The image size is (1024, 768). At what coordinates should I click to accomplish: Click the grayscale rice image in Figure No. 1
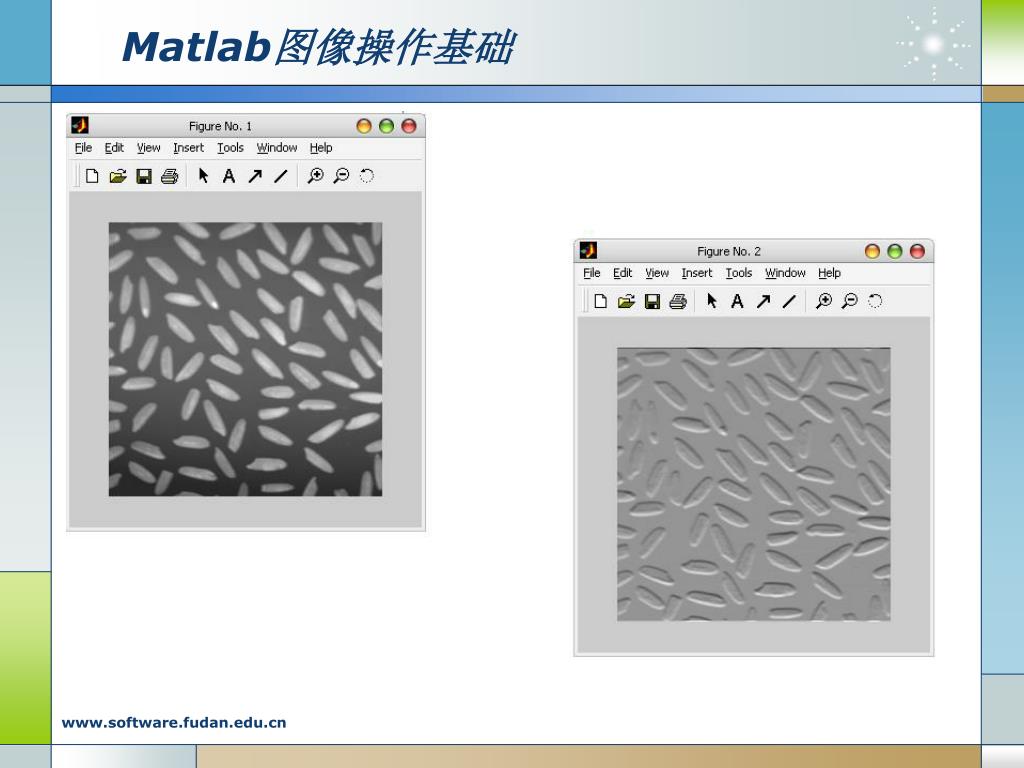point(246,359)
